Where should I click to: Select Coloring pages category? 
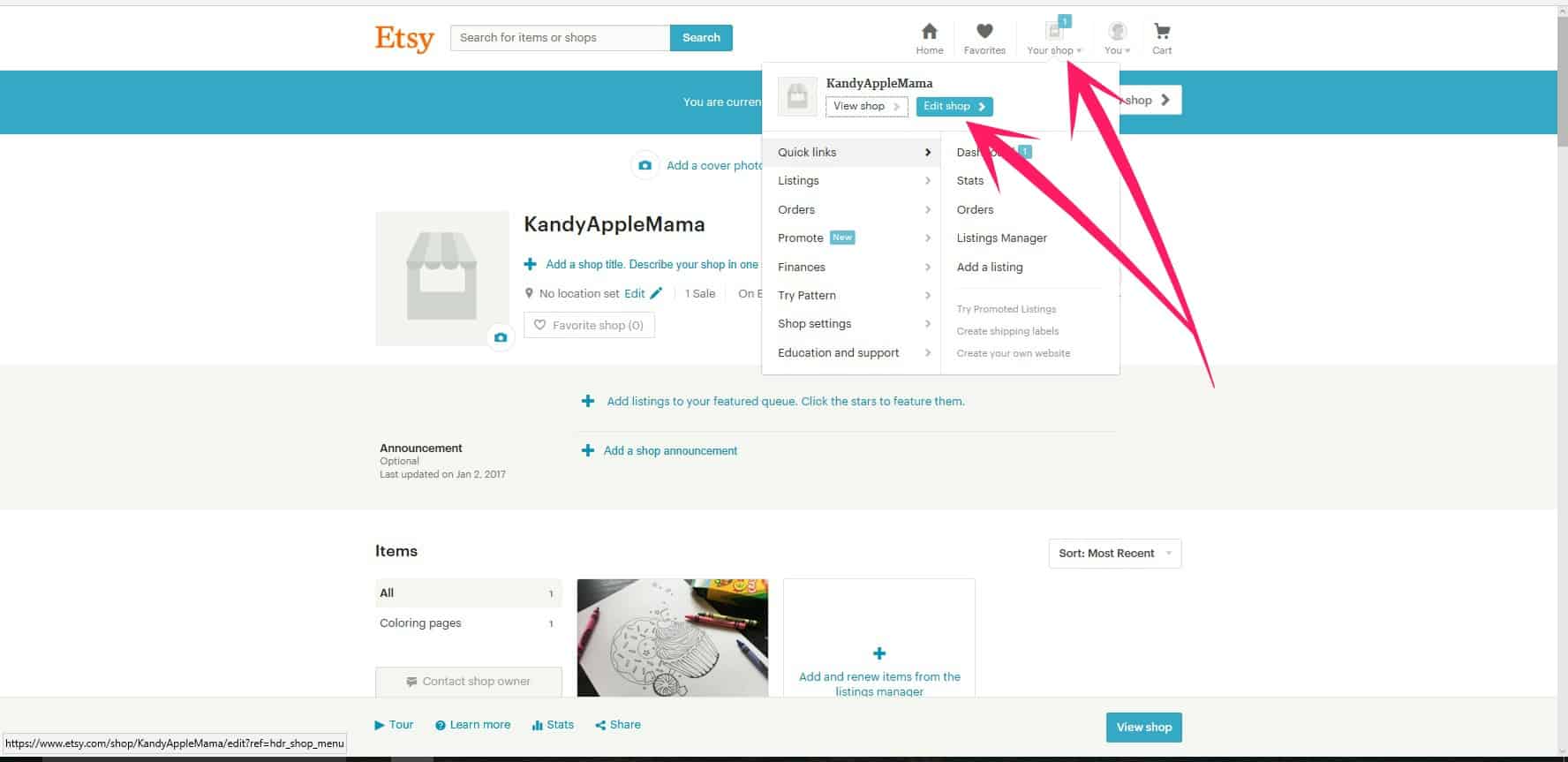(x=468, y=622)
